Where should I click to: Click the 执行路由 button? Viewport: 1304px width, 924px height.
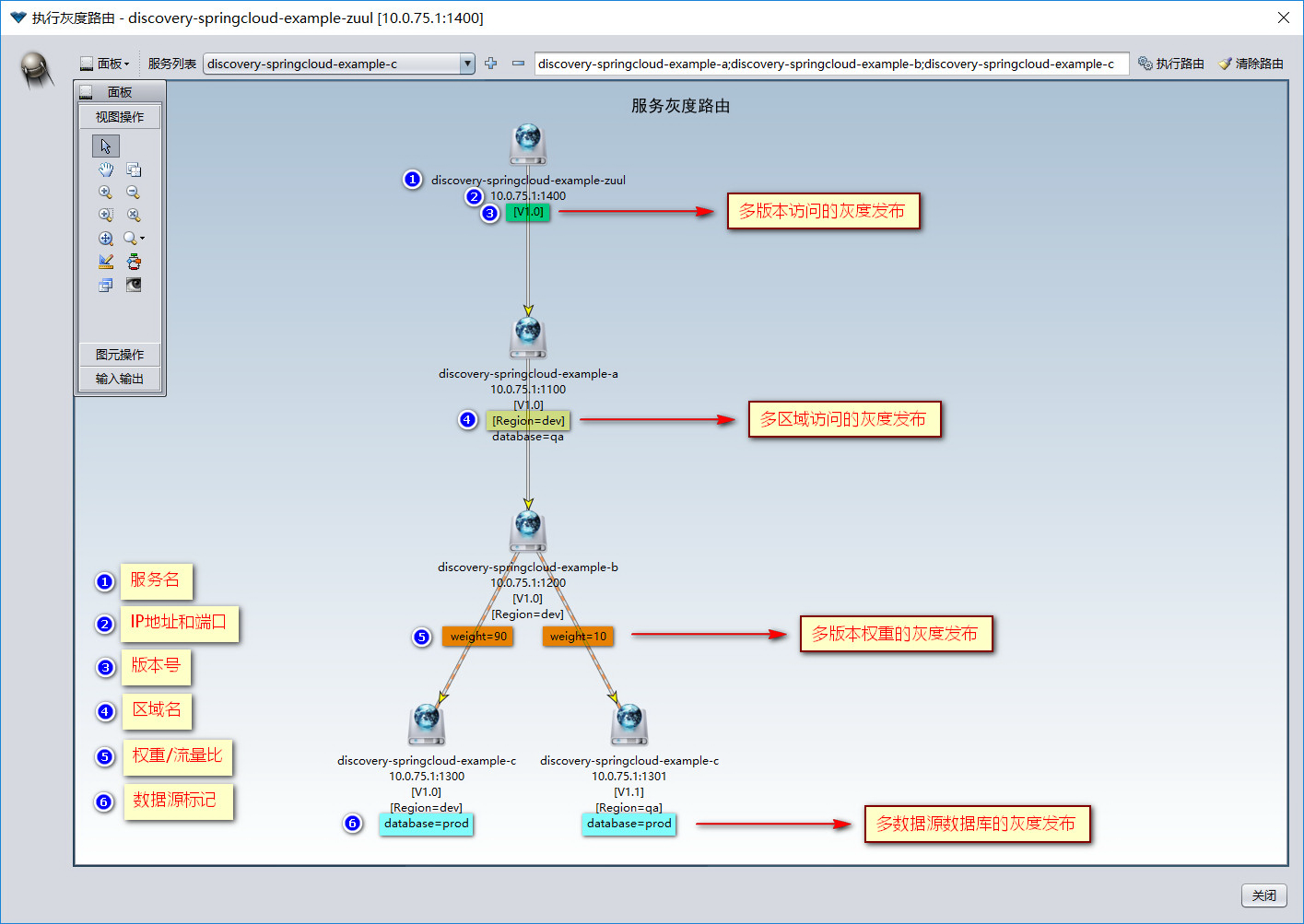point(1171,64)
